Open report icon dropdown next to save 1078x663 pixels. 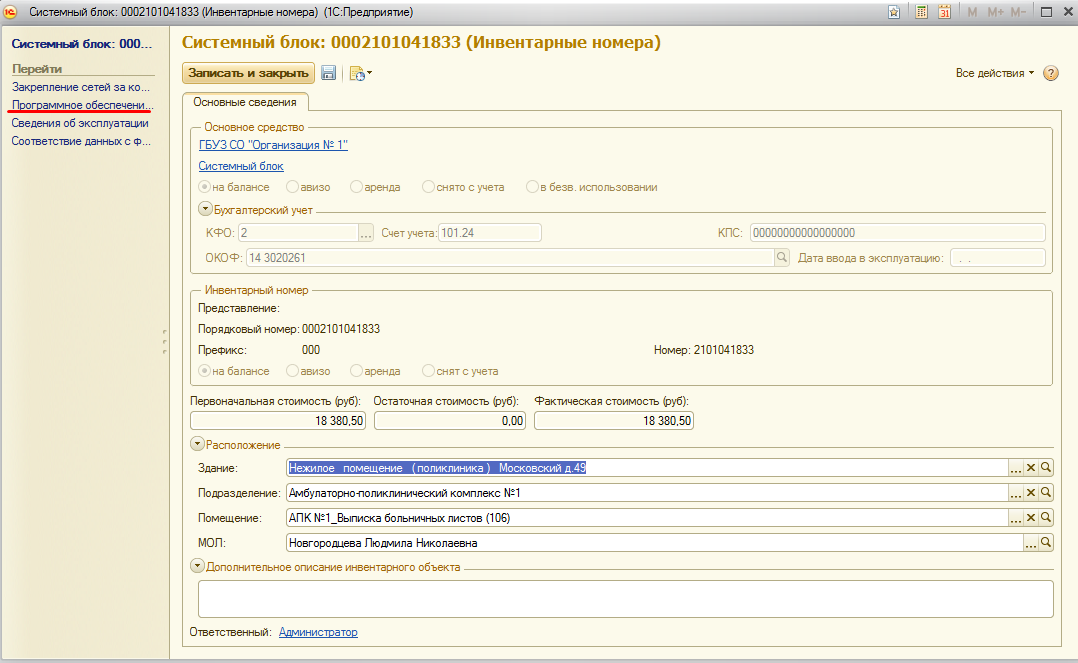(359, 73)
